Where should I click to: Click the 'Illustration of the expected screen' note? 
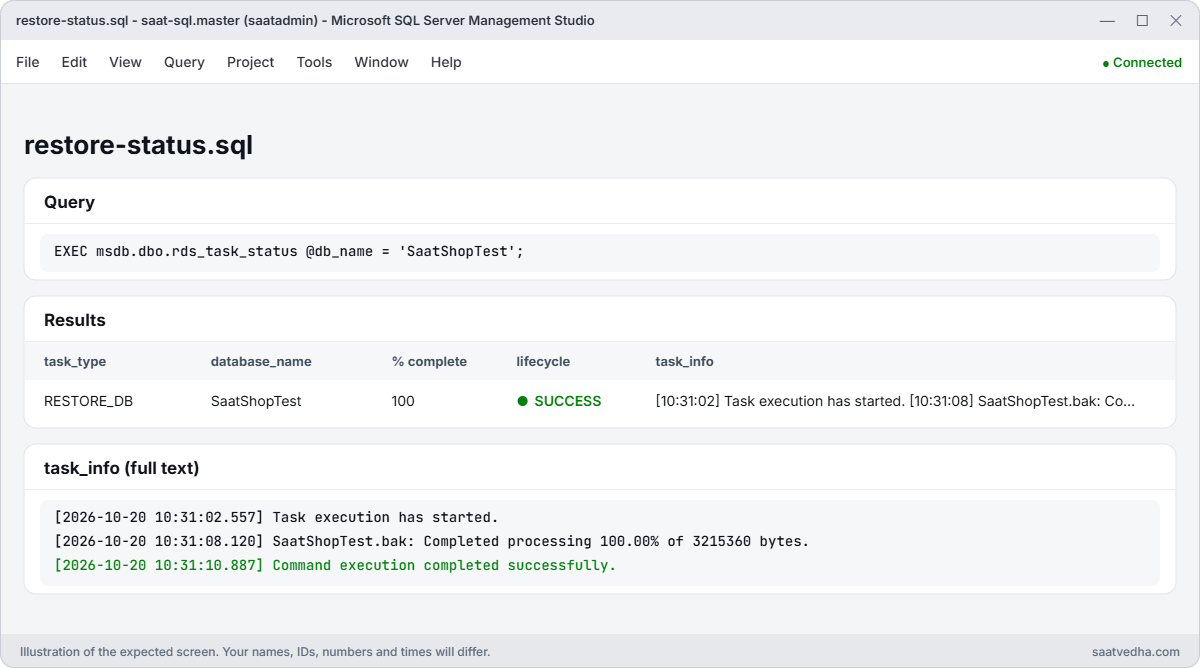point(255,651)
